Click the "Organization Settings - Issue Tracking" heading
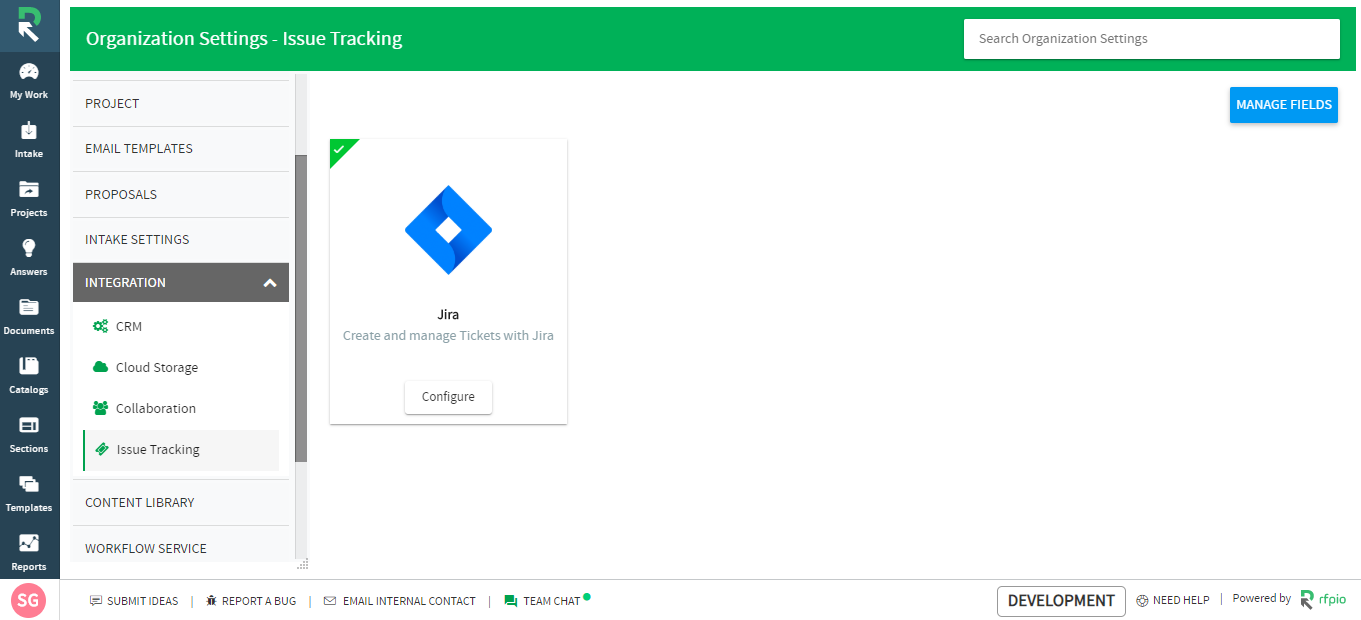This screenshot has height=620, width=1361. [244, 39]
